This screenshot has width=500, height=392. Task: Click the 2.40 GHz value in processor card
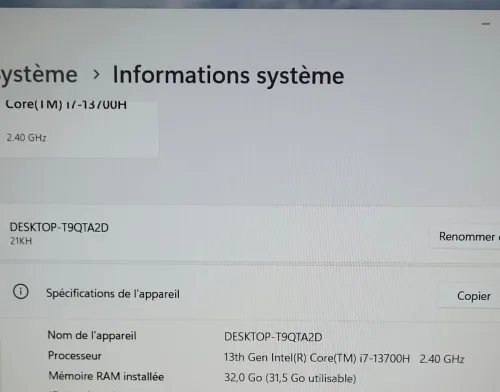[26, 138]
